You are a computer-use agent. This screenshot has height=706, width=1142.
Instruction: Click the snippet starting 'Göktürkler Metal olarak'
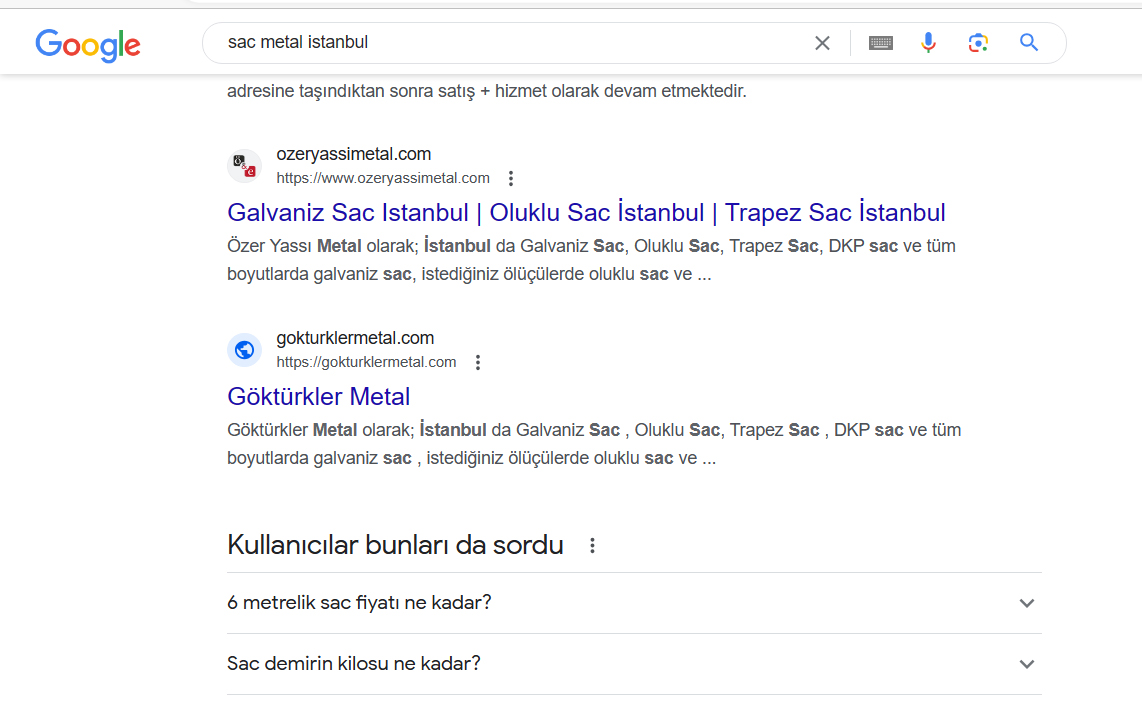pyautogui.click(x=594, y=444)
